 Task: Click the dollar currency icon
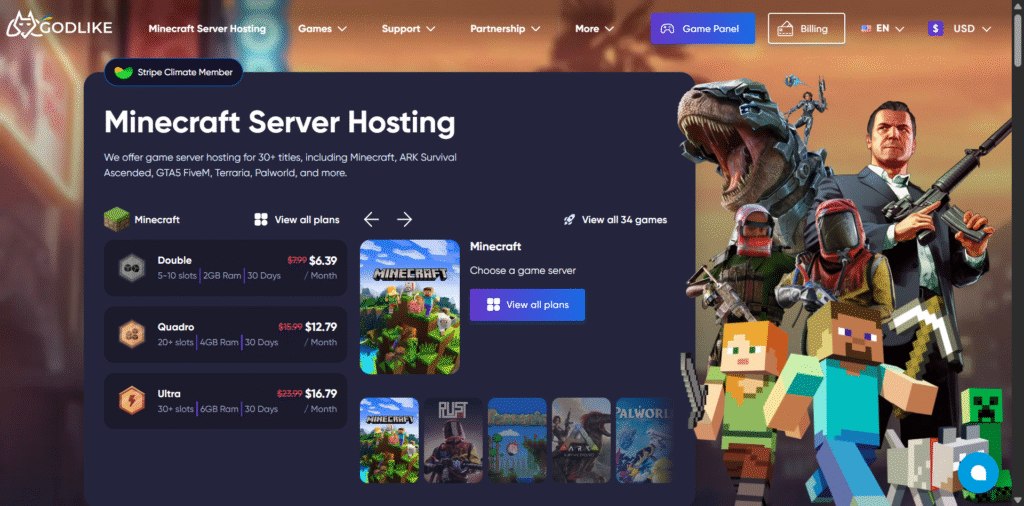click(935, 29)
